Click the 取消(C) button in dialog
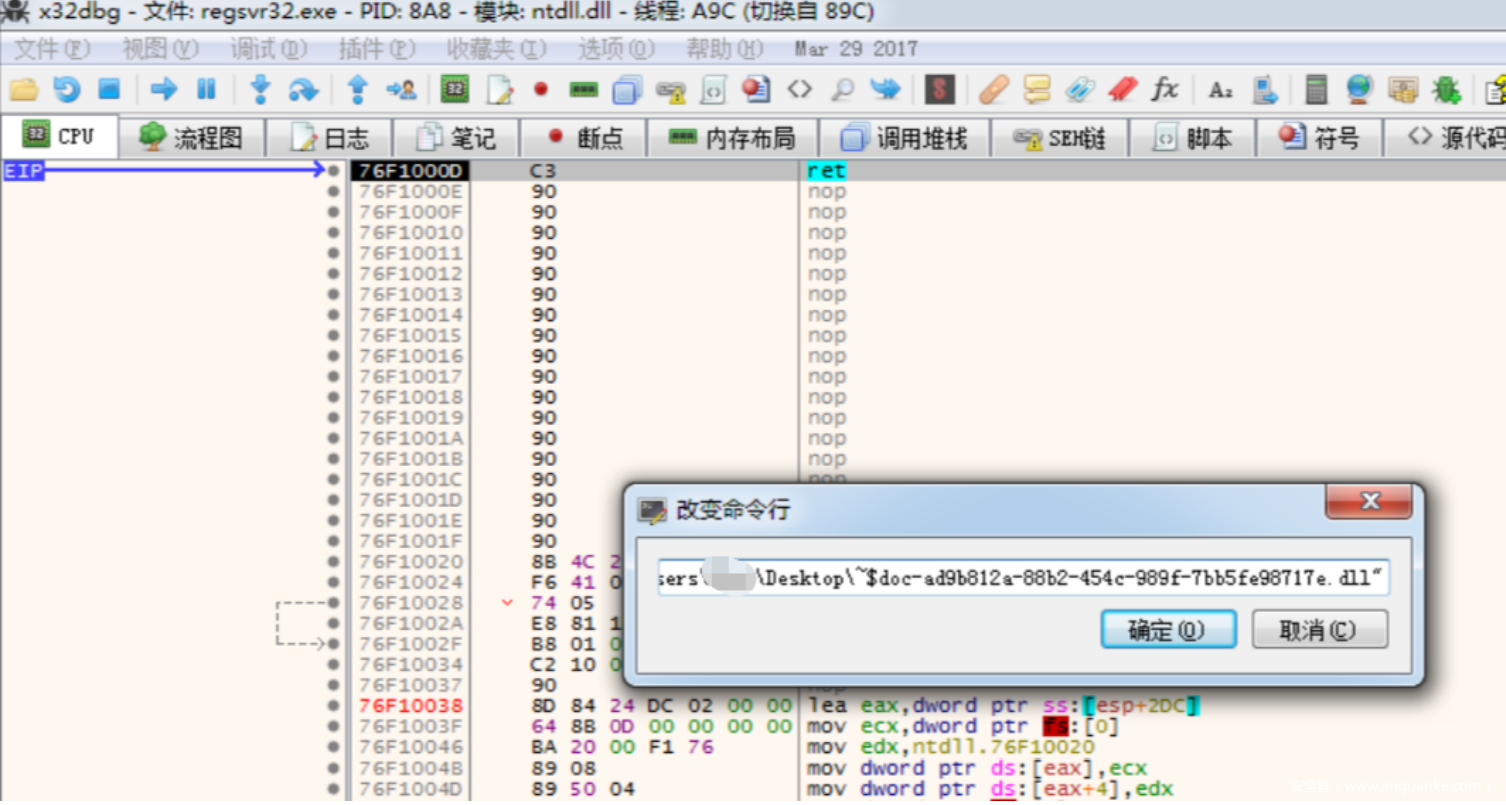The width and height of the screenshot is (1506, 805). pyautogui.click(x=1318, y=630)
